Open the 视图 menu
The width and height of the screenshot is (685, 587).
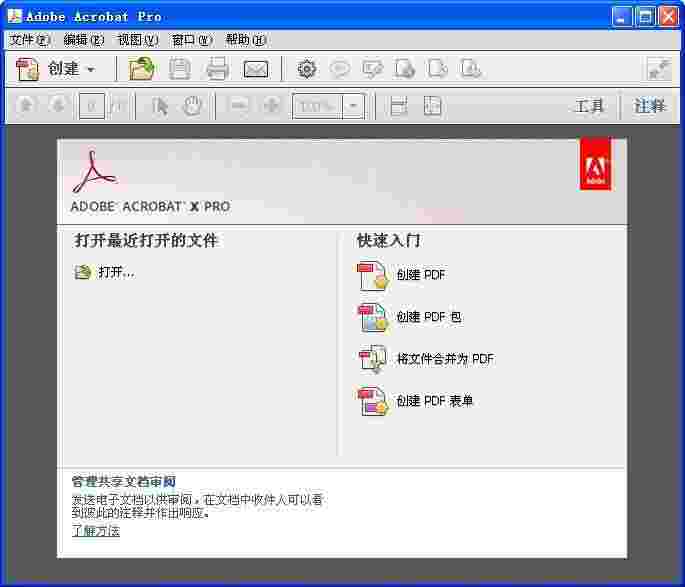[x=138, y=40]
